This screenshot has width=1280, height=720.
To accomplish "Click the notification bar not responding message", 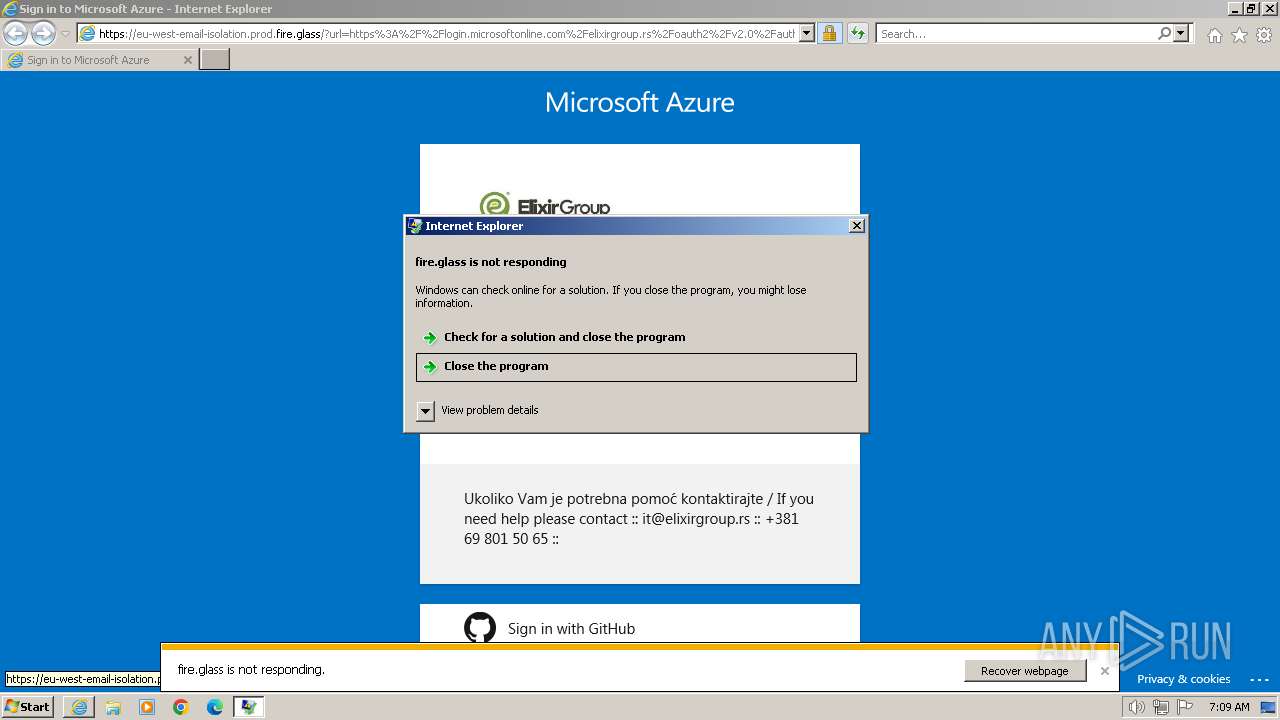I will (x=251, y=670).
